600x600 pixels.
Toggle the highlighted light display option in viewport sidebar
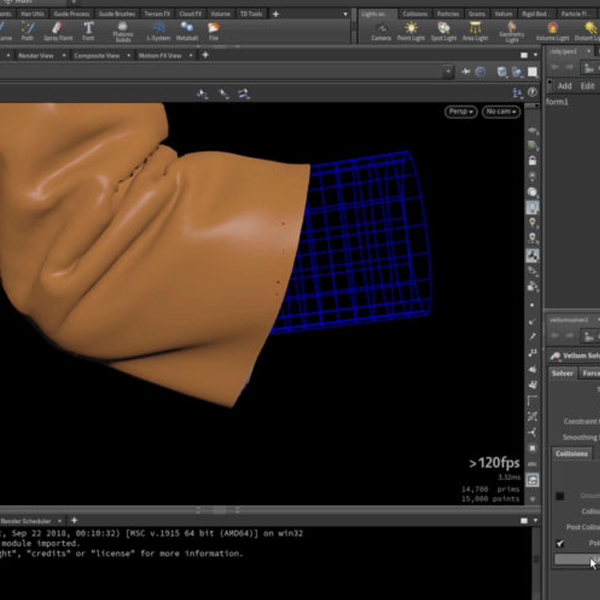pos(533,208)
